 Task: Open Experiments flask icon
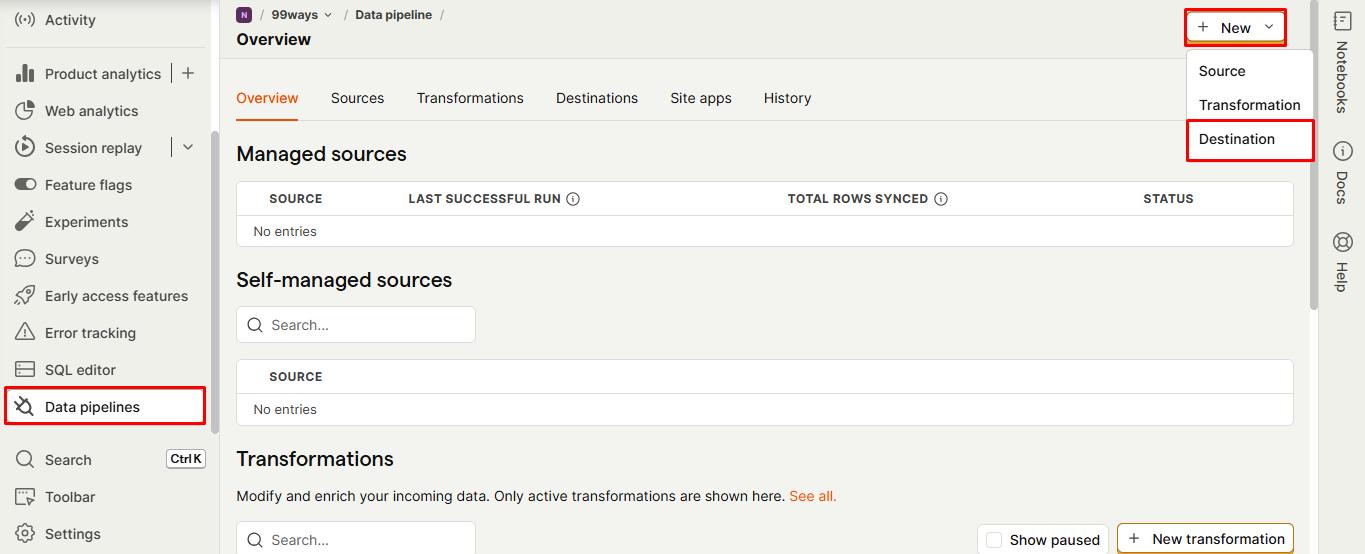pyautogui.click(x=26, y=222)
